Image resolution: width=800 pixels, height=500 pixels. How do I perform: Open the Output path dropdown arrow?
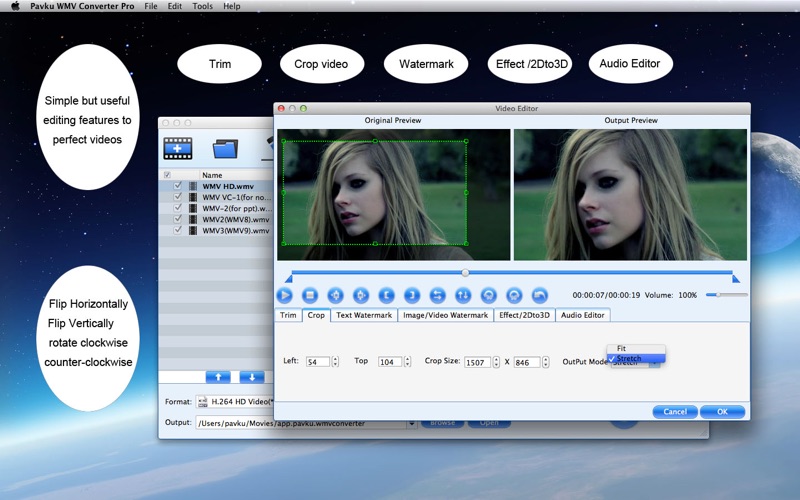point(412,423)
